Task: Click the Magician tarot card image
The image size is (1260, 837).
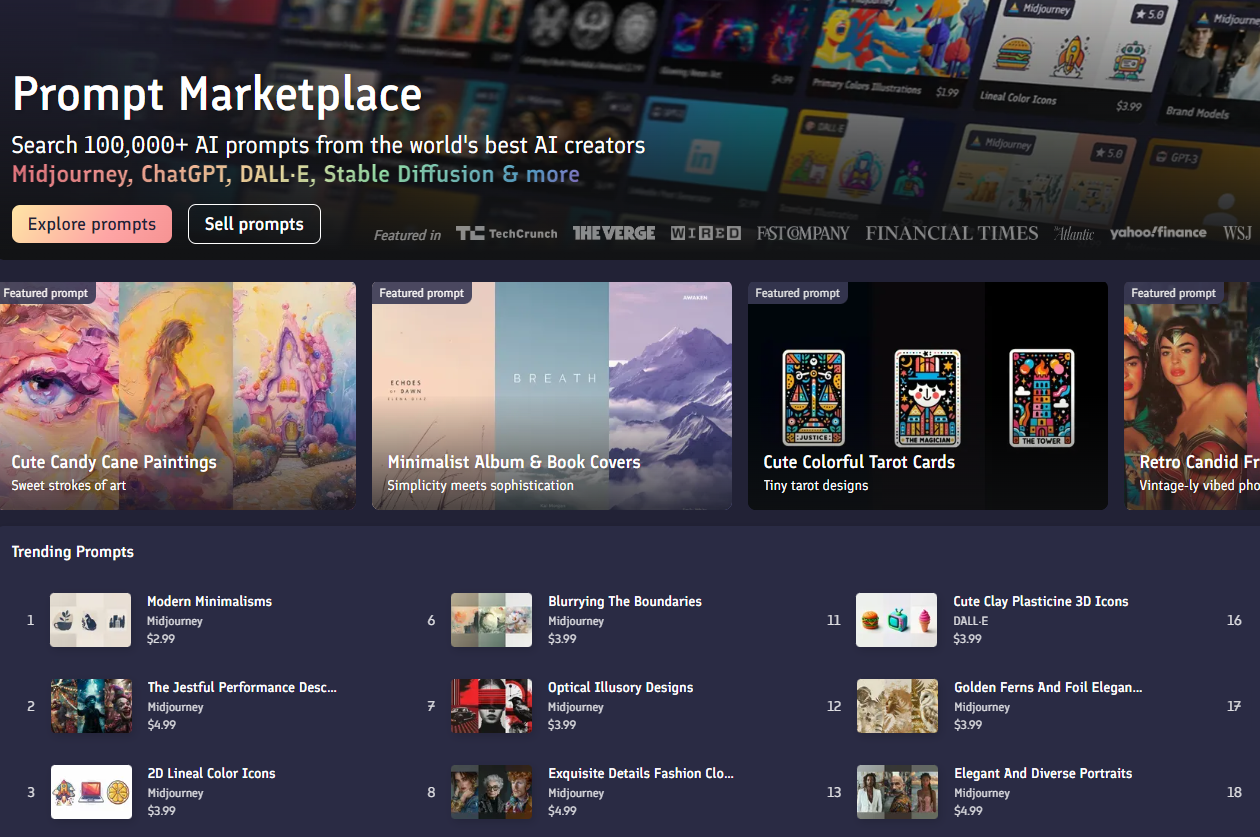Action: [927, 397]
